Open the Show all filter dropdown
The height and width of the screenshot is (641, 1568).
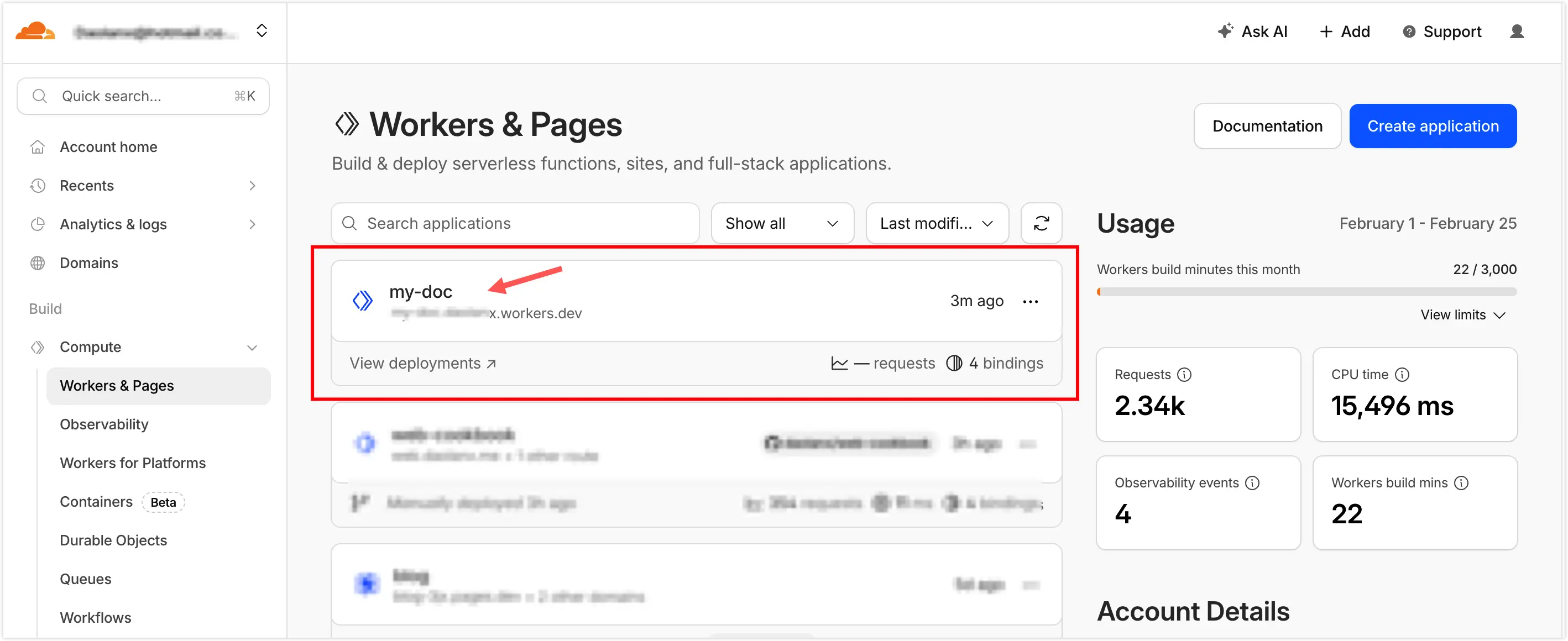point(782,223)
